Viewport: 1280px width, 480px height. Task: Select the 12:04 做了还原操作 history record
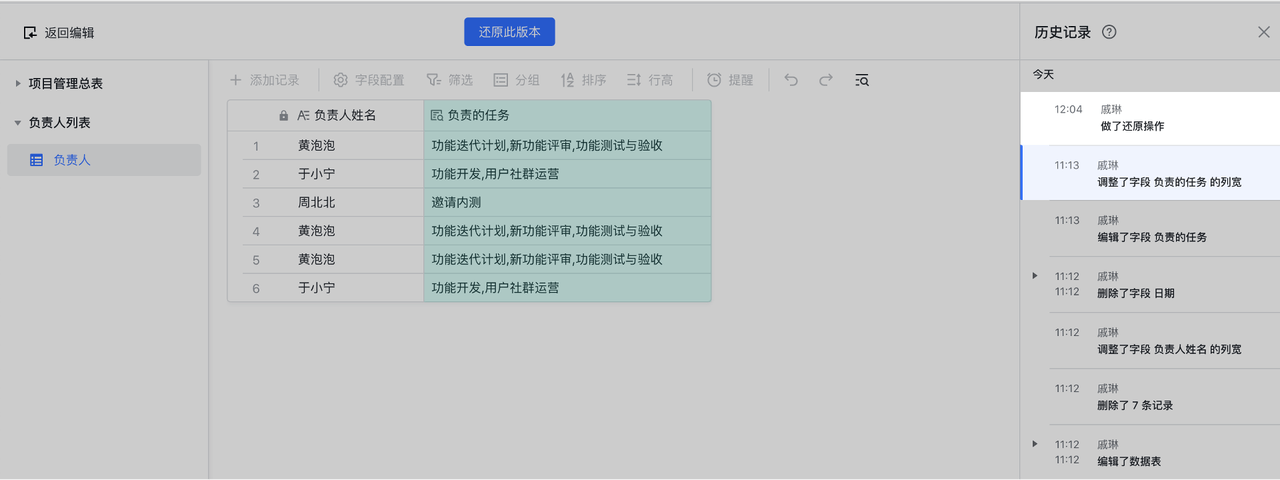pyautogui.click(x=1149, y=118)
